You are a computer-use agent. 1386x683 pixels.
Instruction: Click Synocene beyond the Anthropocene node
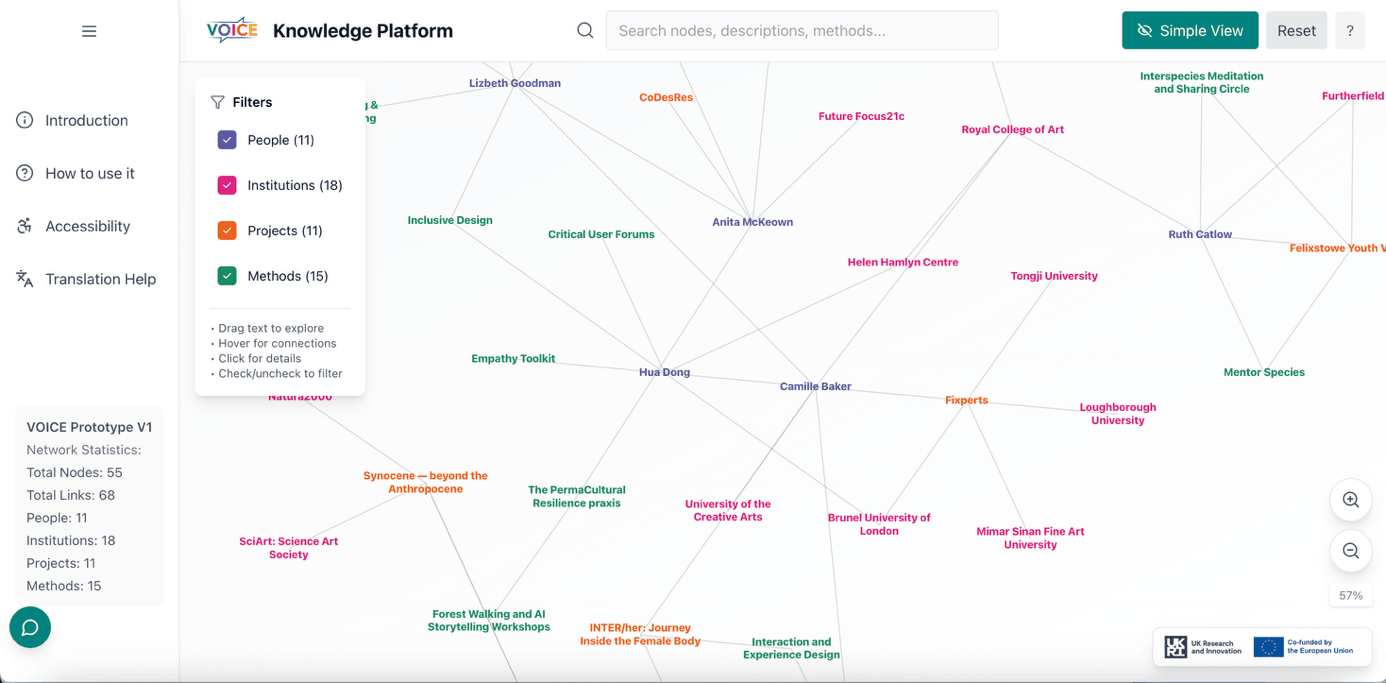[x=425, y=482]
